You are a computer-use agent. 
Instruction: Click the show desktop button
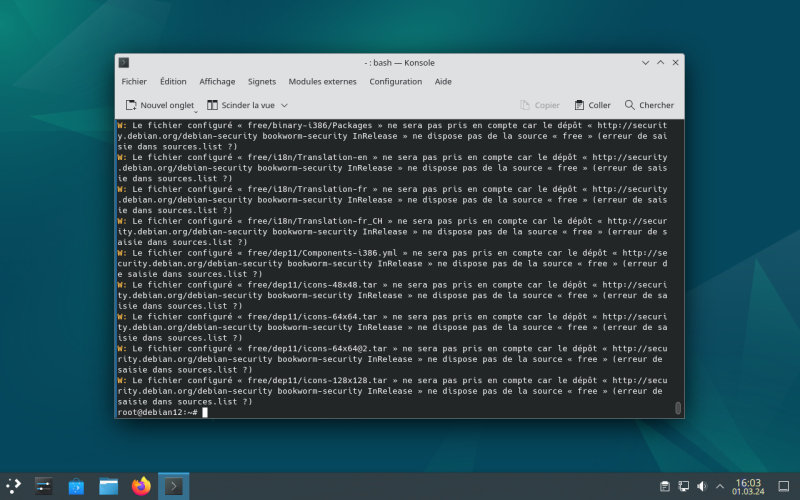tap(783, 486)
